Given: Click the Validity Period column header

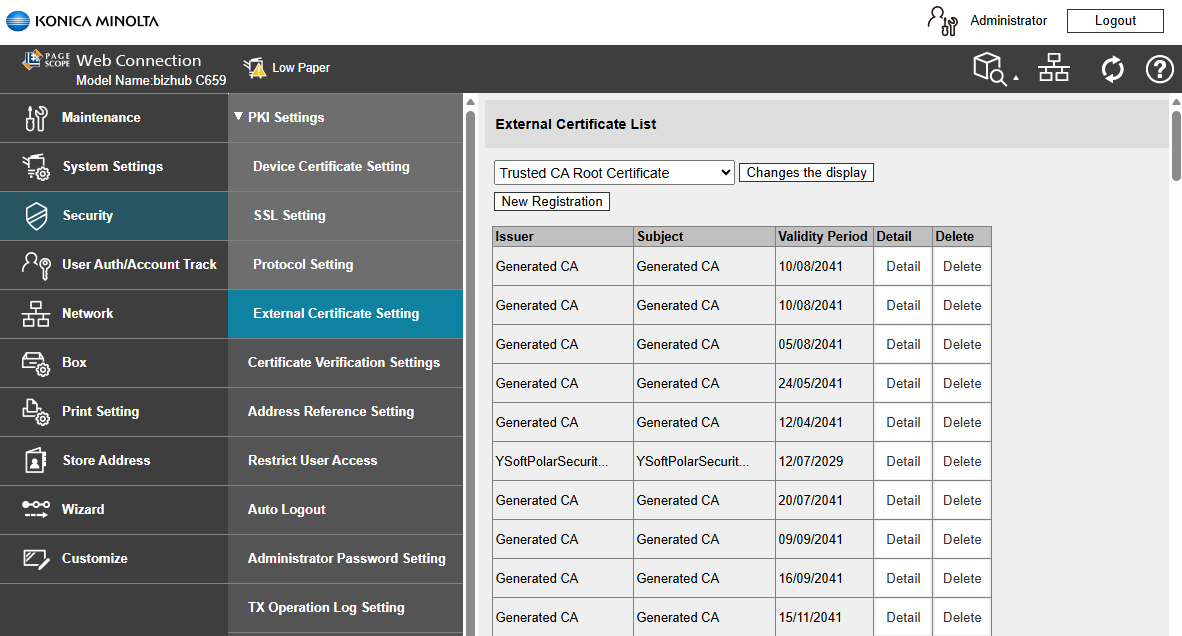Looking at the screenshot, I should click(825, 237).
